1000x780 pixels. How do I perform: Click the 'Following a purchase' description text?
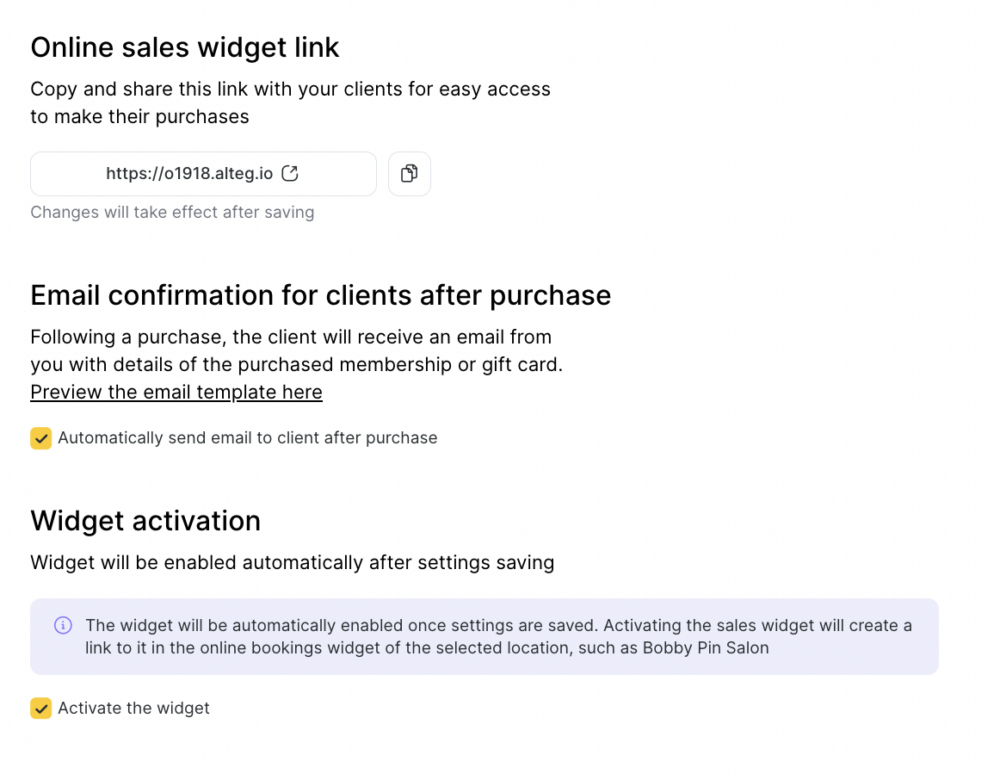(297, 351)
